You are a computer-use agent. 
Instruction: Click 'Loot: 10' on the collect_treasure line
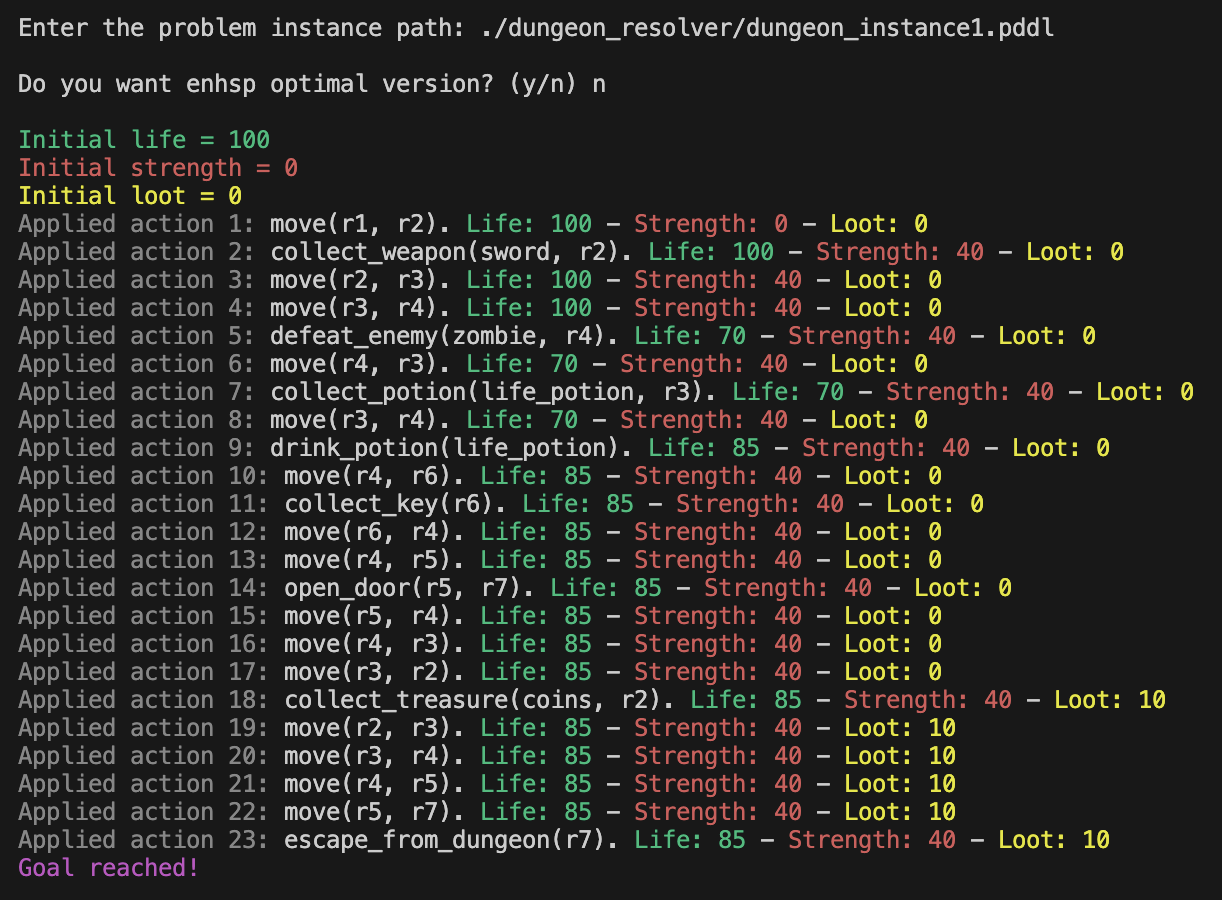click(x=1110, y=700)
